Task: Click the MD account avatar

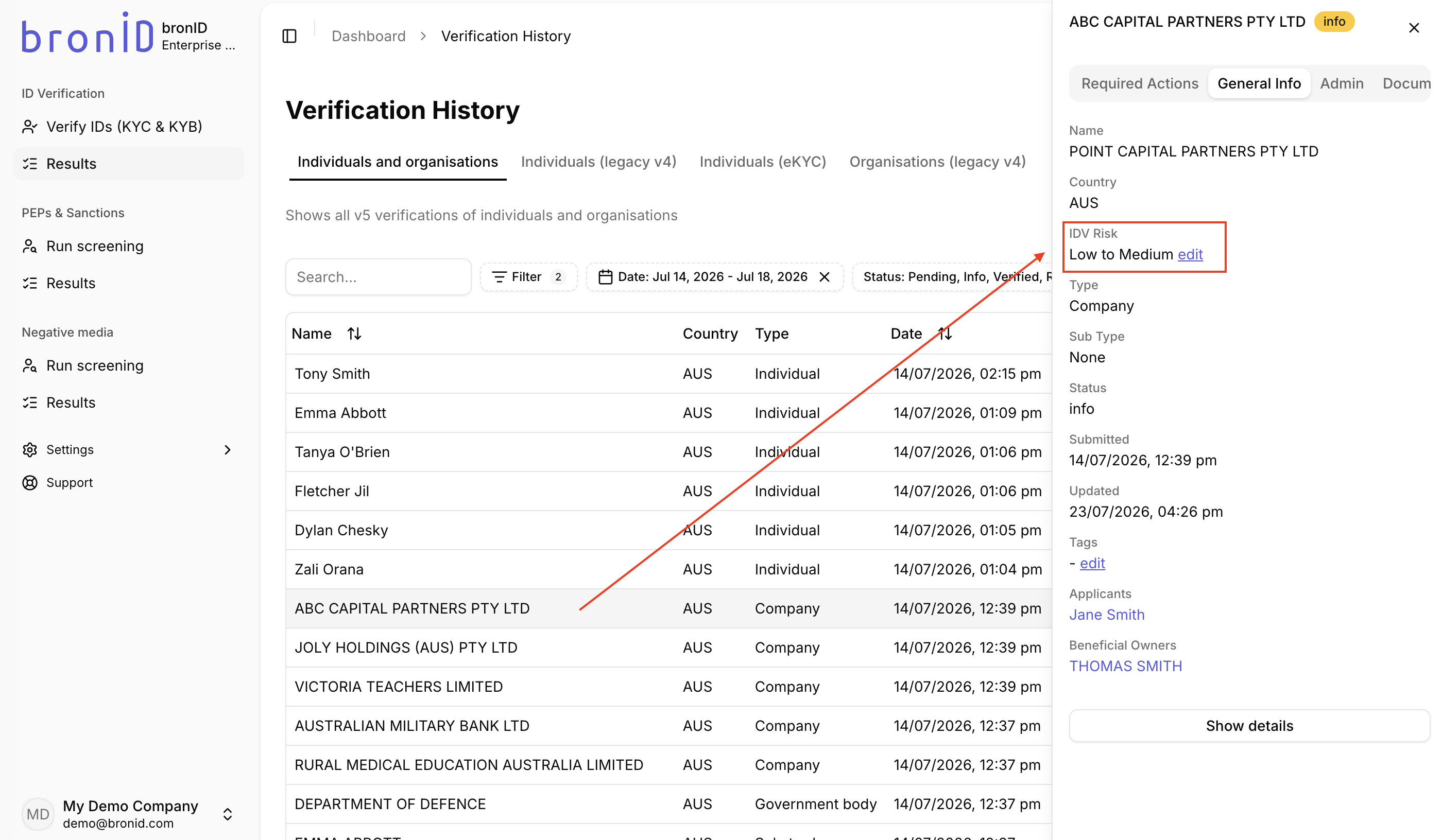Action: click(x=38, y=814)
